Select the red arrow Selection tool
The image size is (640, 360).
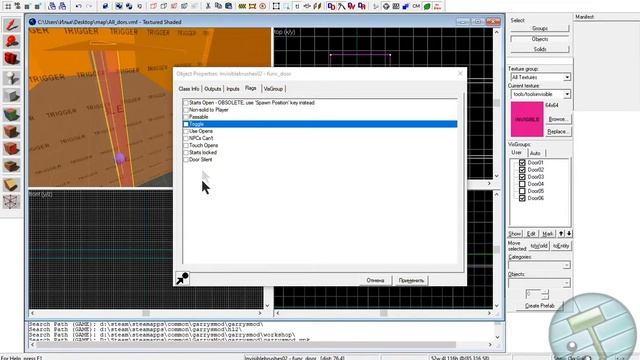(x=11, y=25)
